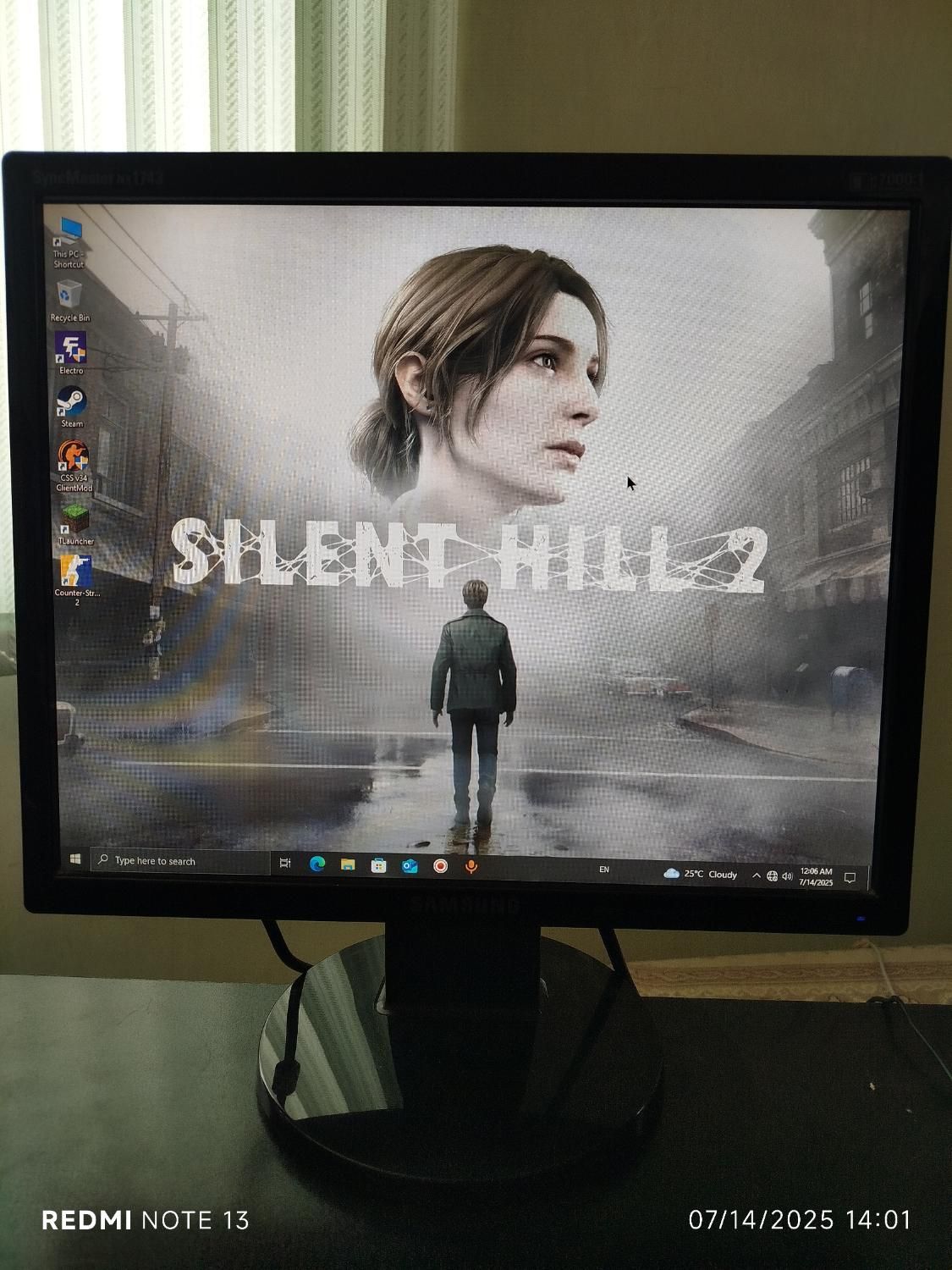The width and height of the screenshot is (952, 1270).
Task: Open network settings from the tray globe
Action: click(x=772, y=876)
